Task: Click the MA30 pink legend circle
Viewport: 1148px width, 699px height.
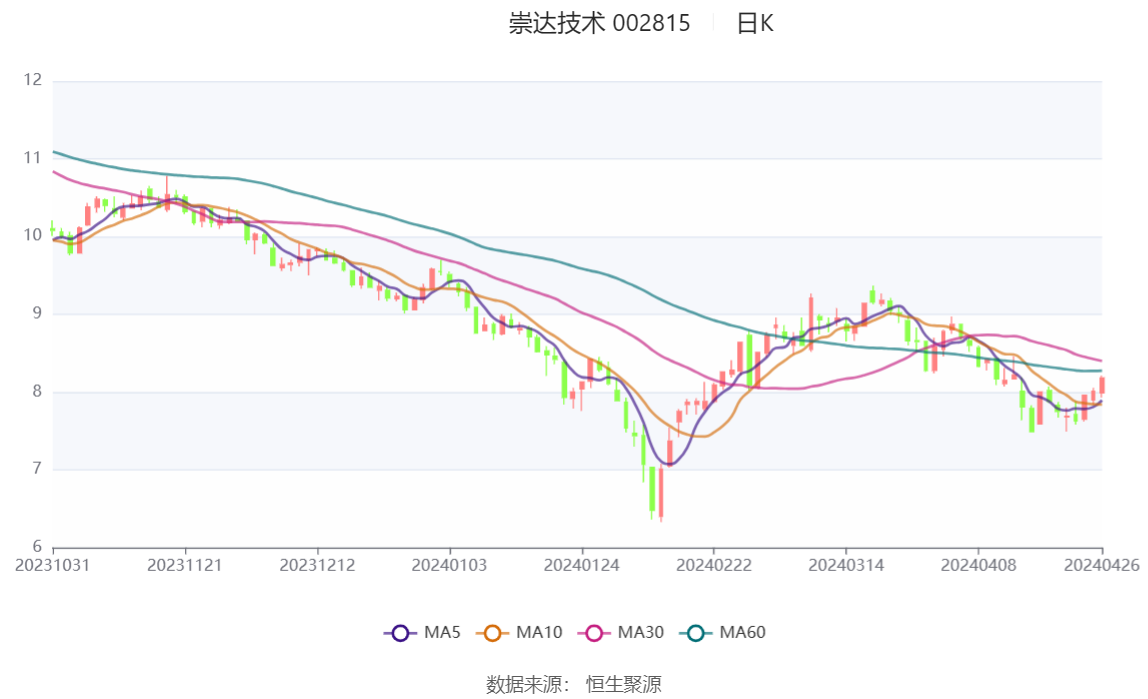Action: pyautogui.click(x=594, y=633)
